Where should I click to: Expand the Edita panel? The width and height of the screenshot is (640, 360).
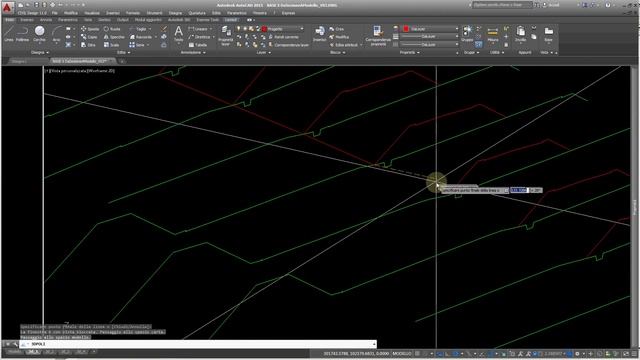pyautogui.click(x=123, y=52)
